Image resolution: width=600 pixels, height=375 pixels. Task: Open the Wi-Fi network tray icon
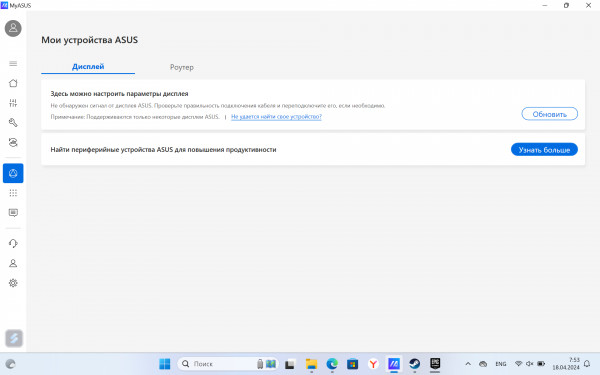tap(518, 364)
